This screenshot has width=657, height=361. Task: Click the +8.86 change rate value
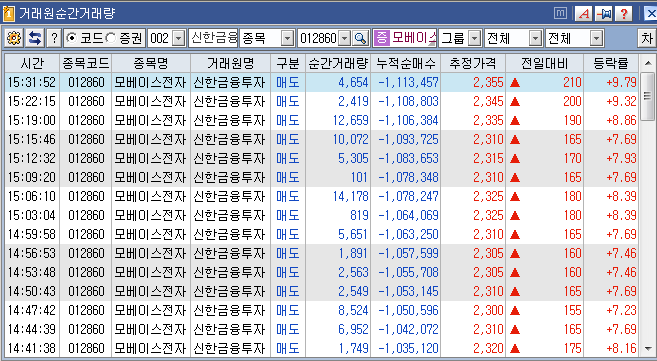[621, 120]
